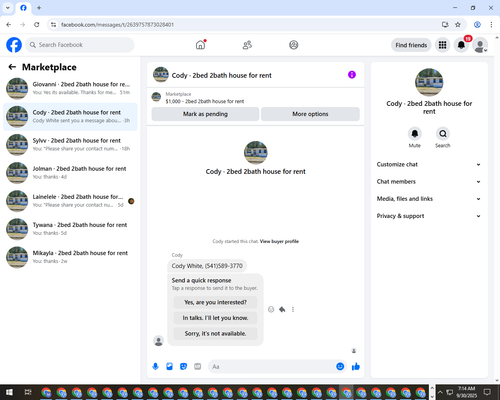Click the taskbar clock showing 7:14 AM
Image resolution: width=500 pixels, height=400 pixels.
coord(466,392)
